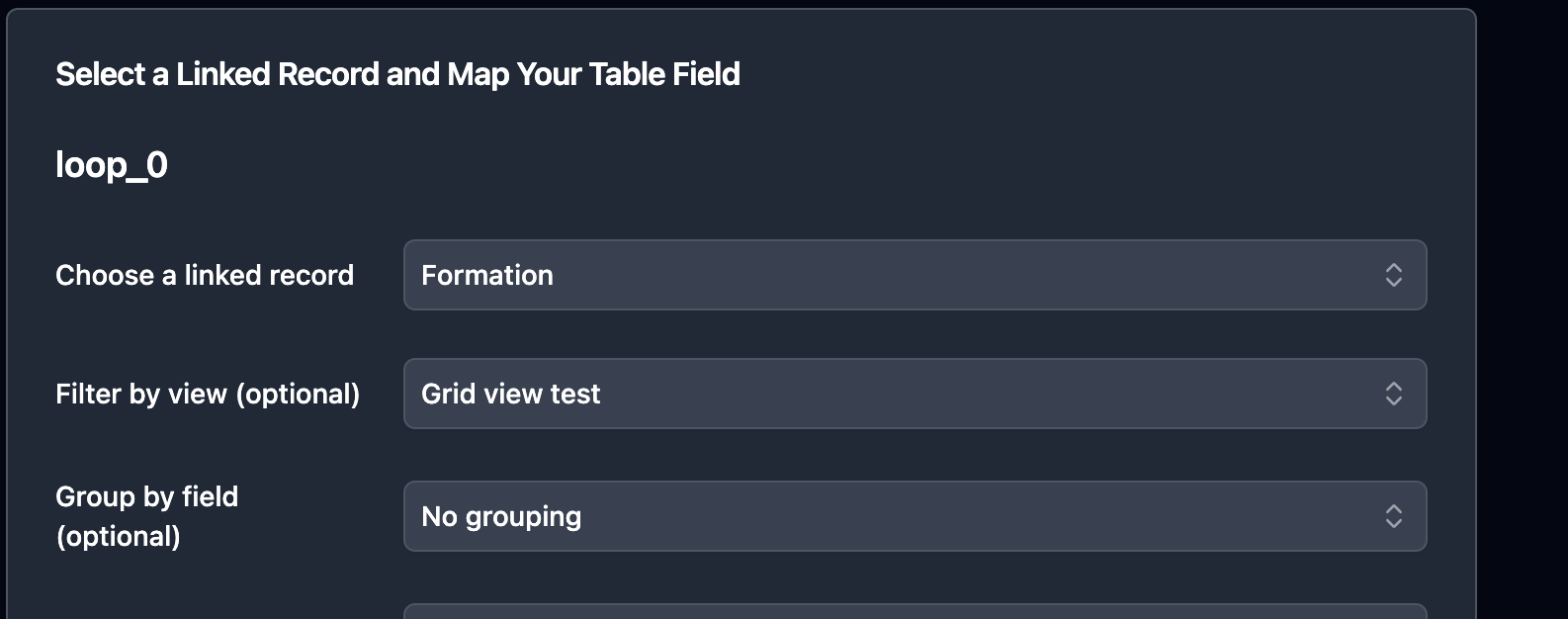Viewport: 1568px width, 619px height.
Task: Click the Filter by view (optional) label
Action: click(207, 394)
